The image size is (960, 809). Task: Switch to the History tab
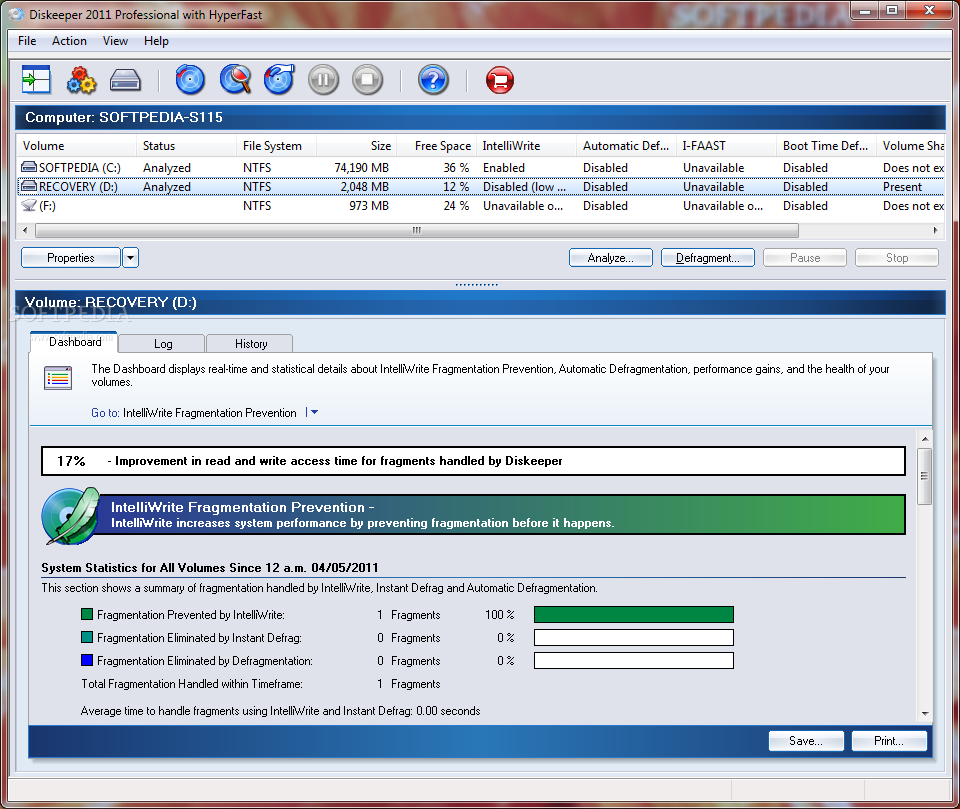250,344
